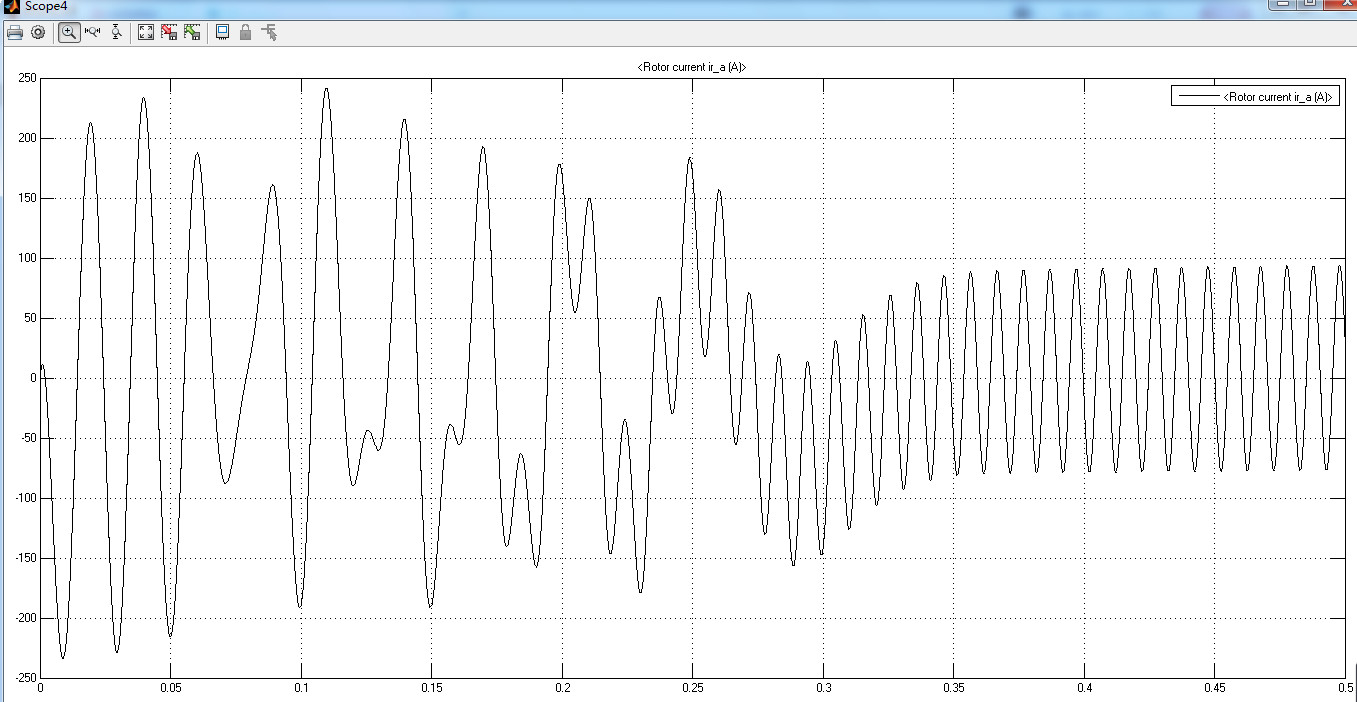Screen dimensions: 1357x702
Task: Click the '0.05' x-axis tick label
Action: [x=170, y=689]
